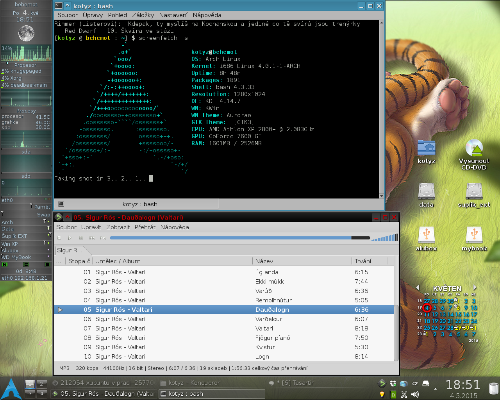Open the kolyz home folder desktop icon
Screen dimensions: 500x400
click(x=426, y=152)
